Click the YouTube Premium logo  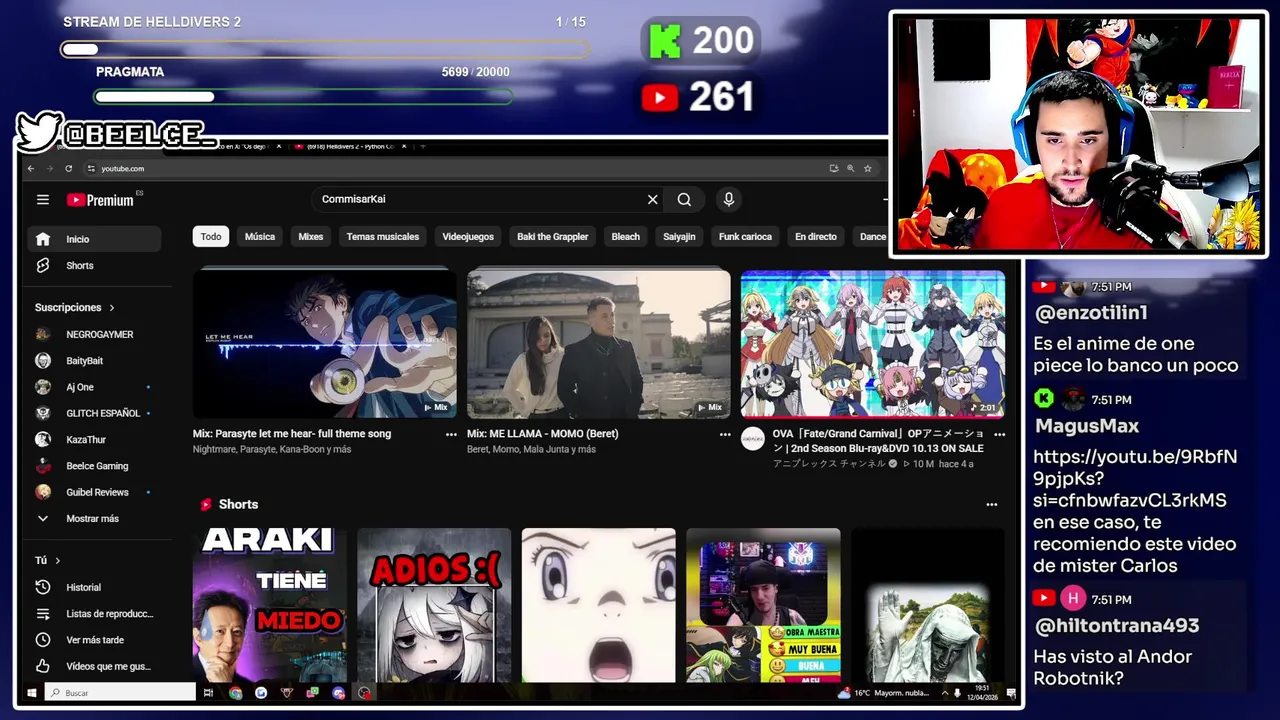point(100,200)
